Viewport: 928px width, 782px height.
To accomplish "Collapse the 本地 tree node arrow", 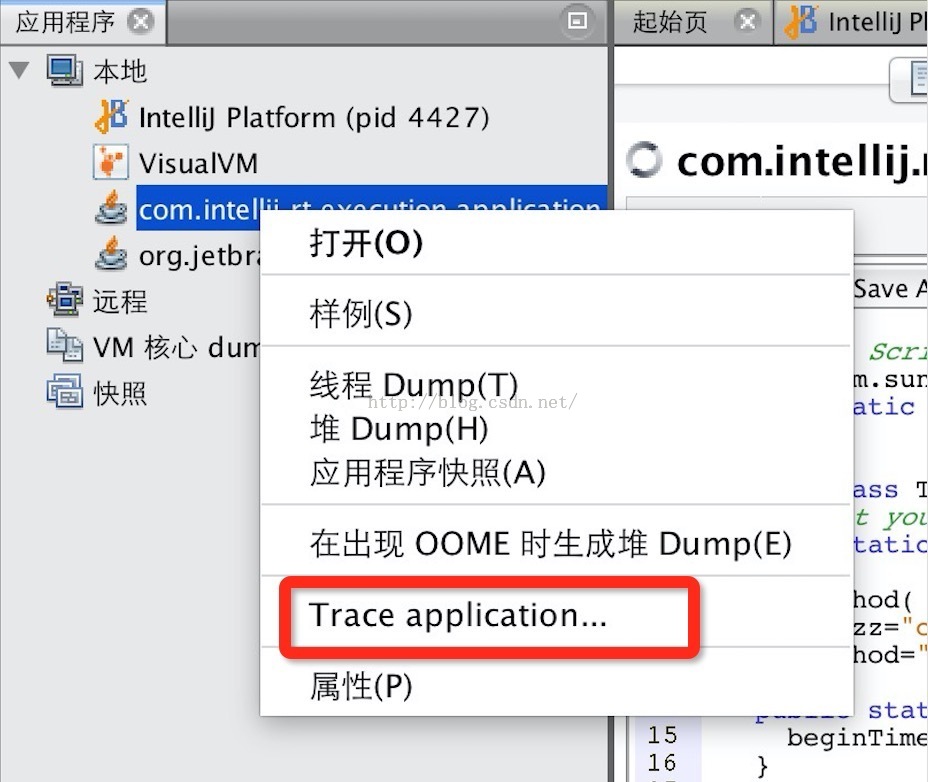I will pos(19,70).
